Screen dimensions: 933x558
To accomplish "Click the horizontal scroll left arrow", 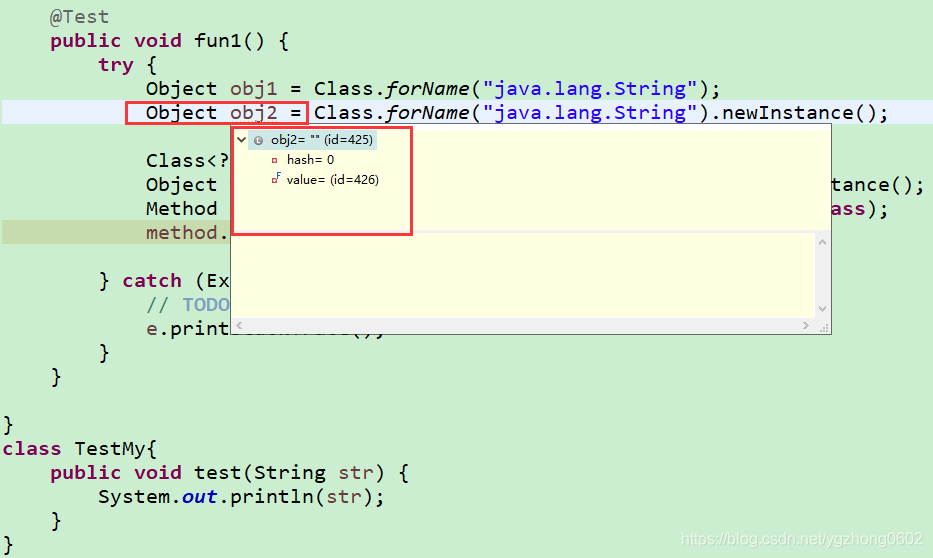I will pos(239,325).
